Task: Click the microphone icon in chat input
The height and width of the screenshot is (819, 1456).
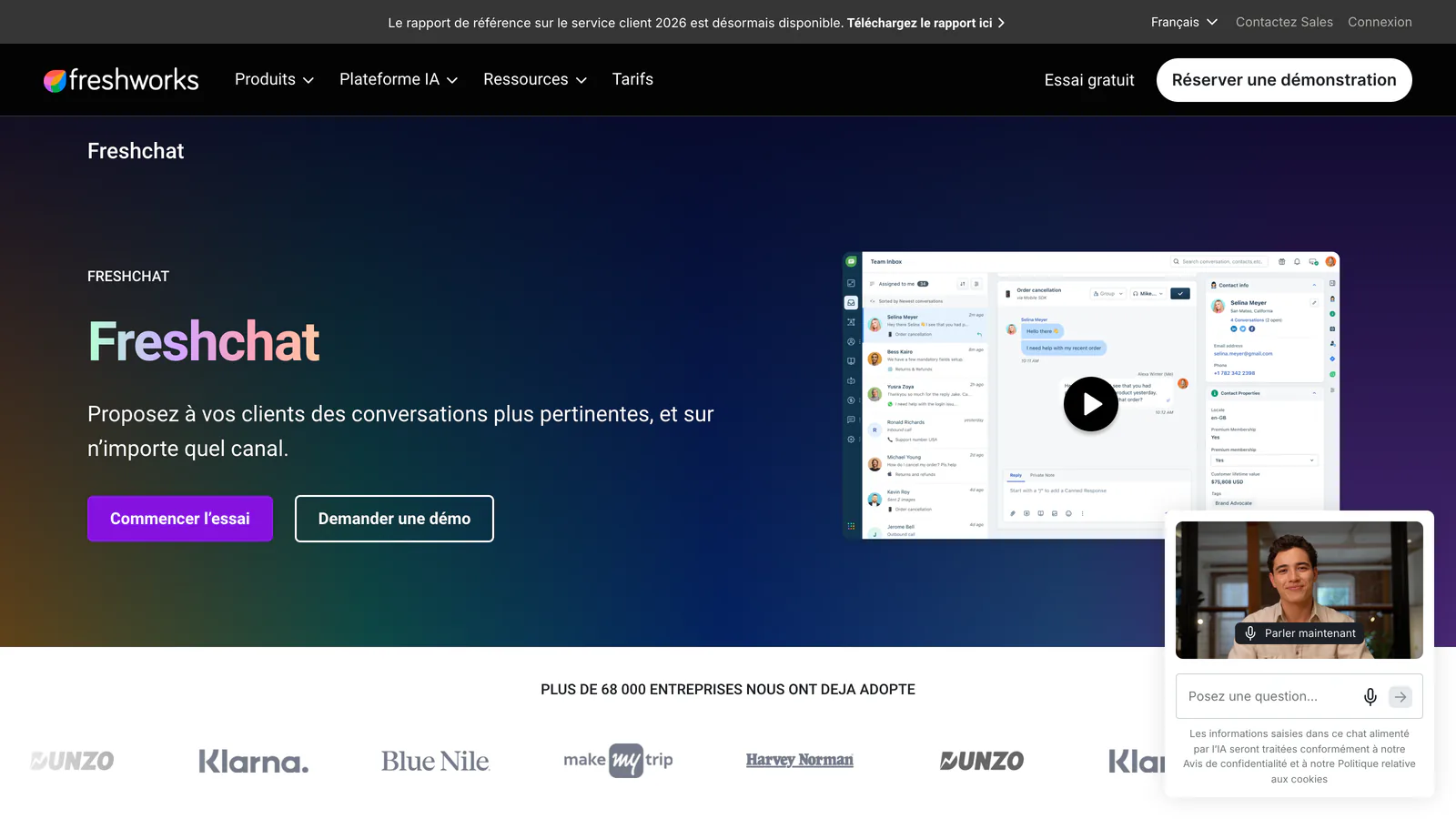Action: pyautogui.click(x=1370, y=697)
